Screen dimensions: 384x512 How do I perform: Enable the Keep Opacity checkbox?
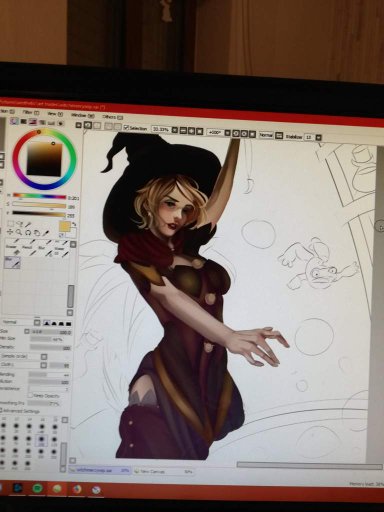point(30,396)
